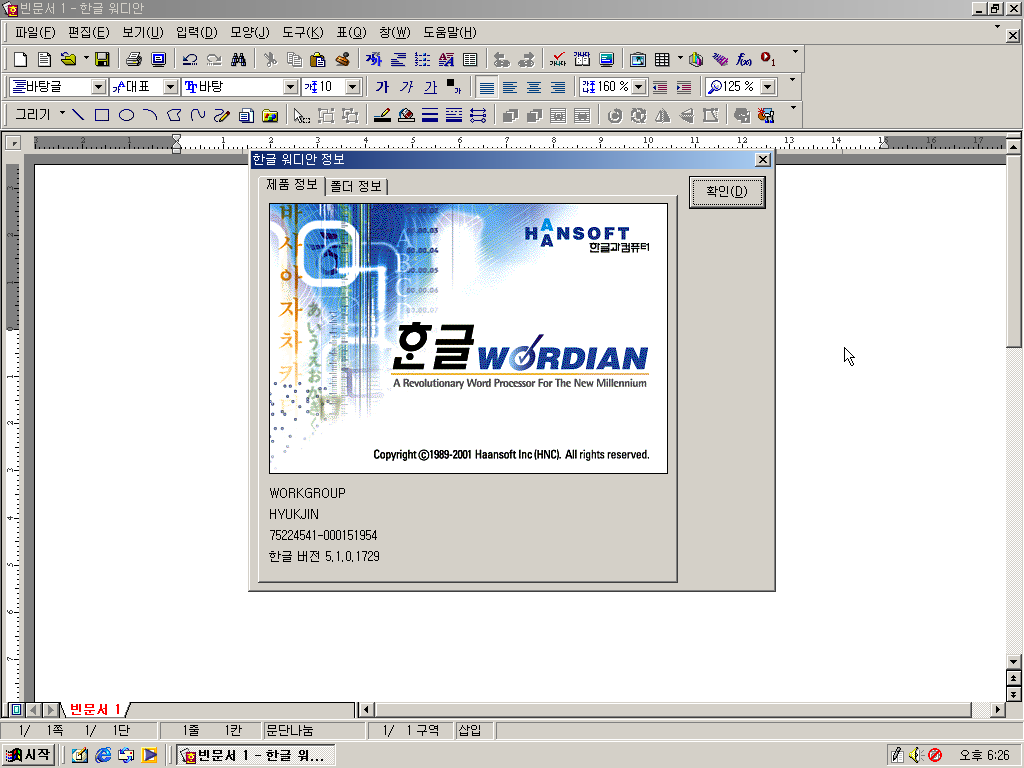1024x768 pixels.
Task: Switch to the 폴더 정보 tab
Action: pyautogui.click(x=356, y=186)
